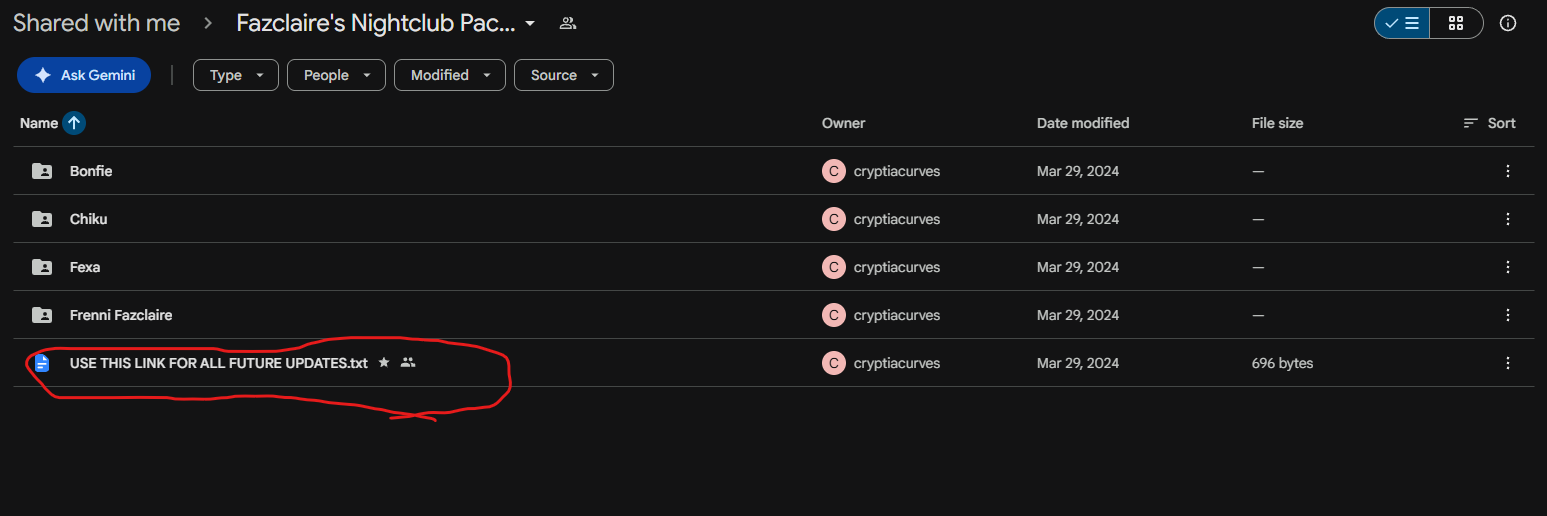Click the shared people icon beside folder title
The height and width of the screenshot is (516, 1547).
(568, 23)
